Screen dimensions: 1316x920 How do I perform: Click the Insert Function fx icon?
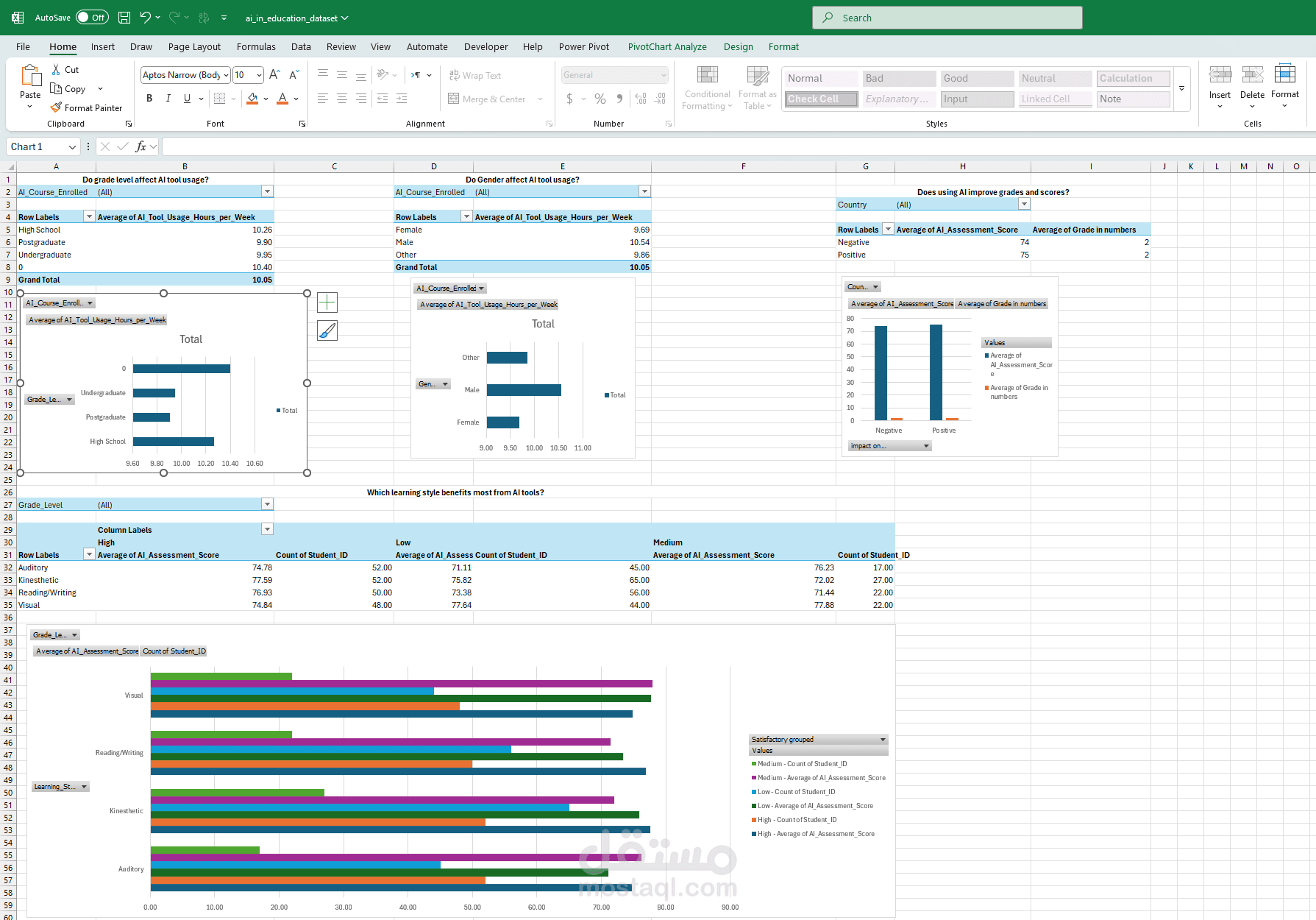coord(141,146)
